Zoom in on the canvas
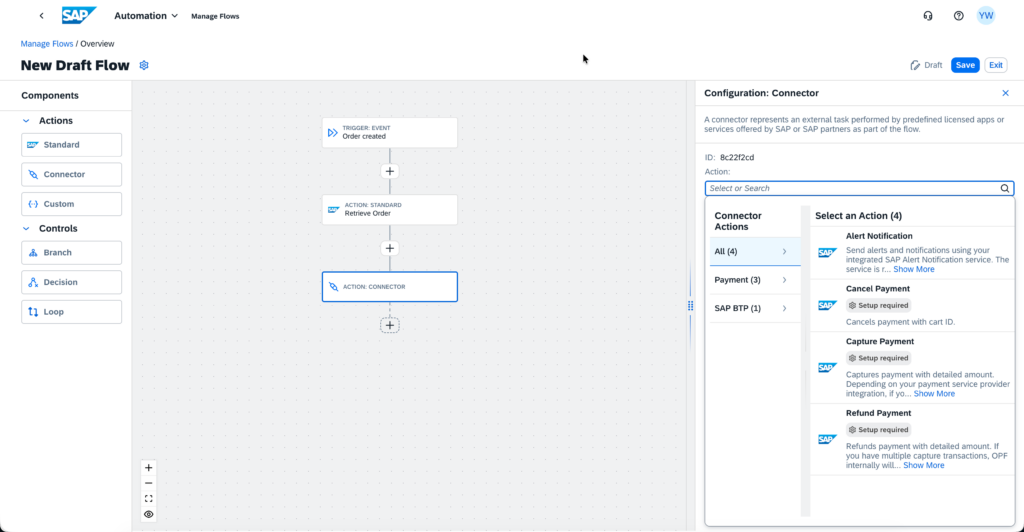The height and width of the screenshot is (532, 1024). tap(149, 468)
